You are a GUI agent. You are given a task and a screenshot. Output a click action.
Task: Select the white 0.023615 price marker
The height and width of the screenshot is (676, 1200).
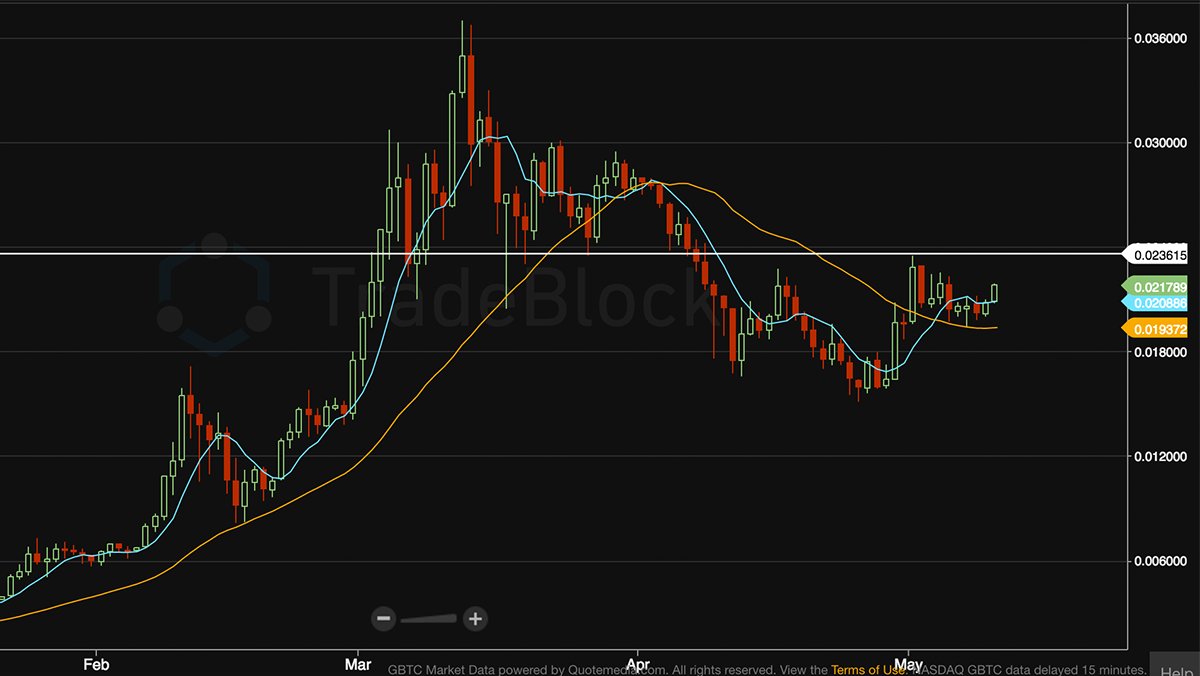pos(1156,254)
